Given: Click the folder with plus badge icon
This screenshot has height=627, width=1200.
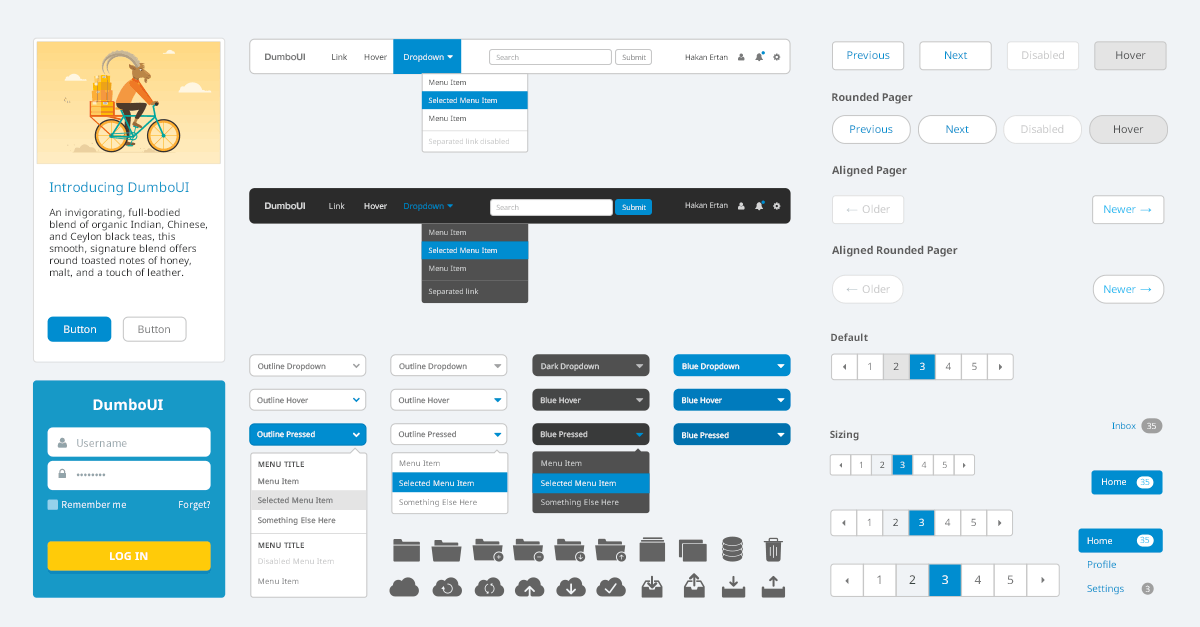Looking at the screenshot, I should [x=488, y=549].
